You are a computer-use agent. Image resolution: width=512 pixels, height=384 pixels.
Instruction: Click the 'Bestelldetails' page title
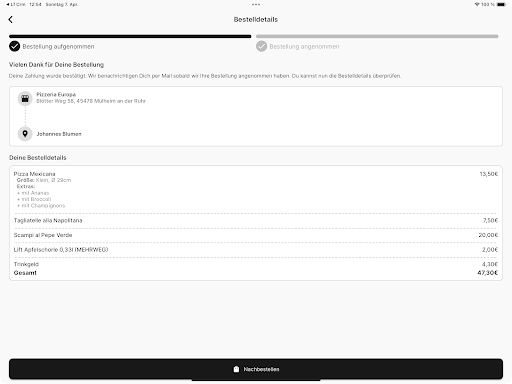pos(256,20)
